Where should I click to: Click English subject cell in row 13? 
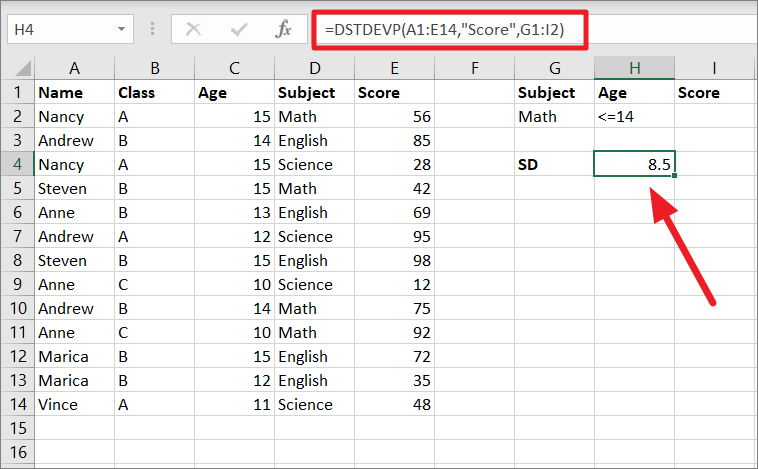click(315, 381)
